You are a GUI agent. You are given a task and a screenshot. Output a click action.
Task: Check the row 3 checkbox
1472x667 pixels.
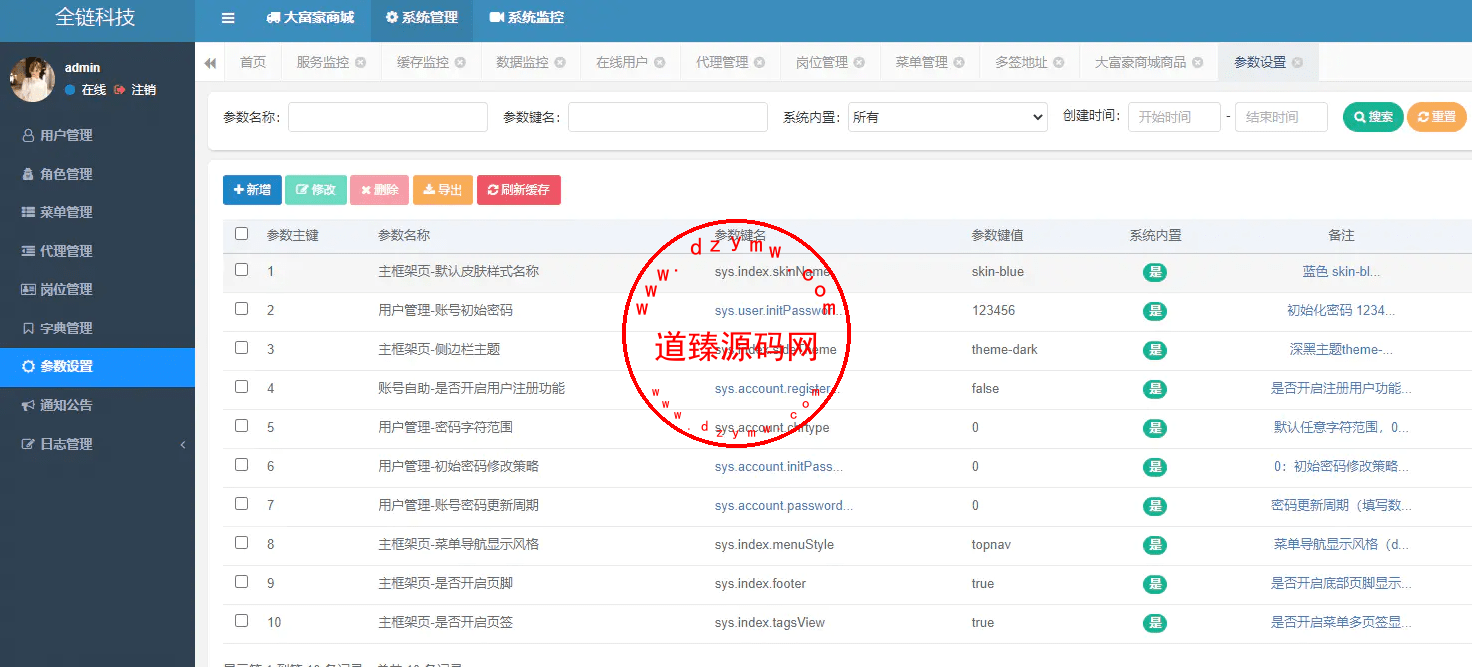point(241,348)
